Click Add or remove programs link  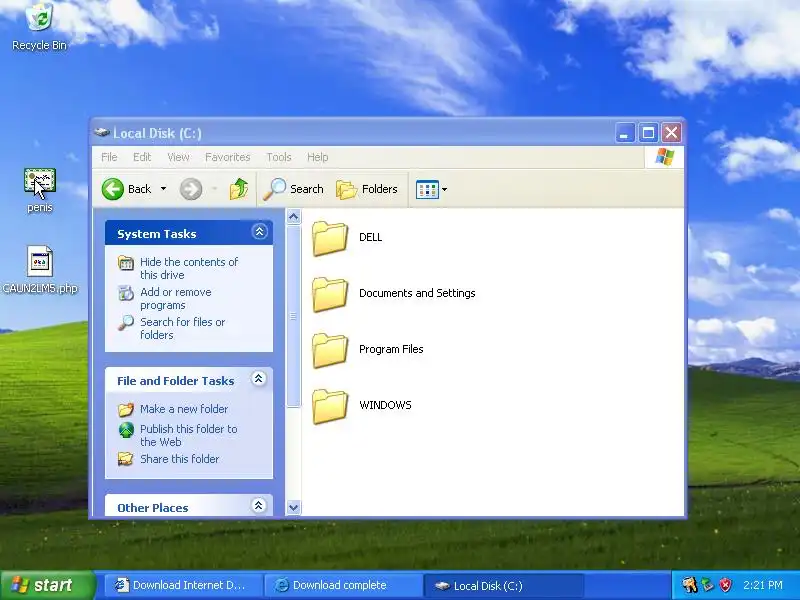point(176,298)
